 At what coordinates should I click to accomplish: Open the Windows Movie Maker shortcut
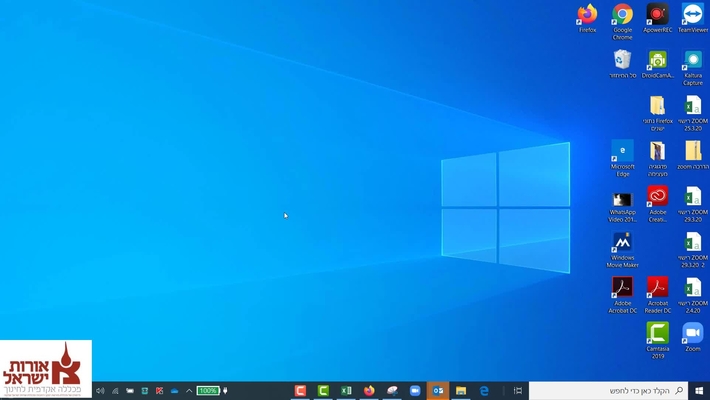622,250
